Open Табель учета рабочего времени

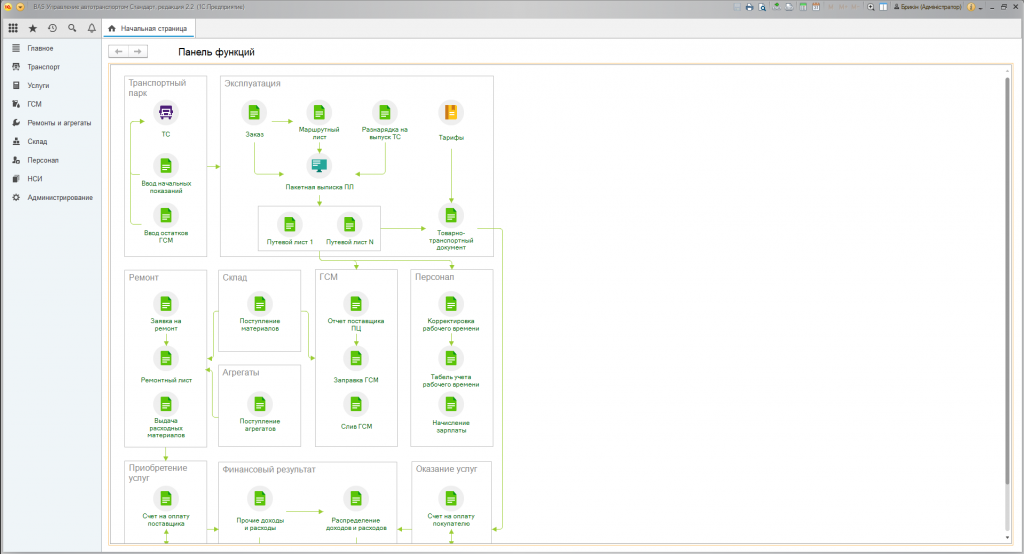[451, 359]
